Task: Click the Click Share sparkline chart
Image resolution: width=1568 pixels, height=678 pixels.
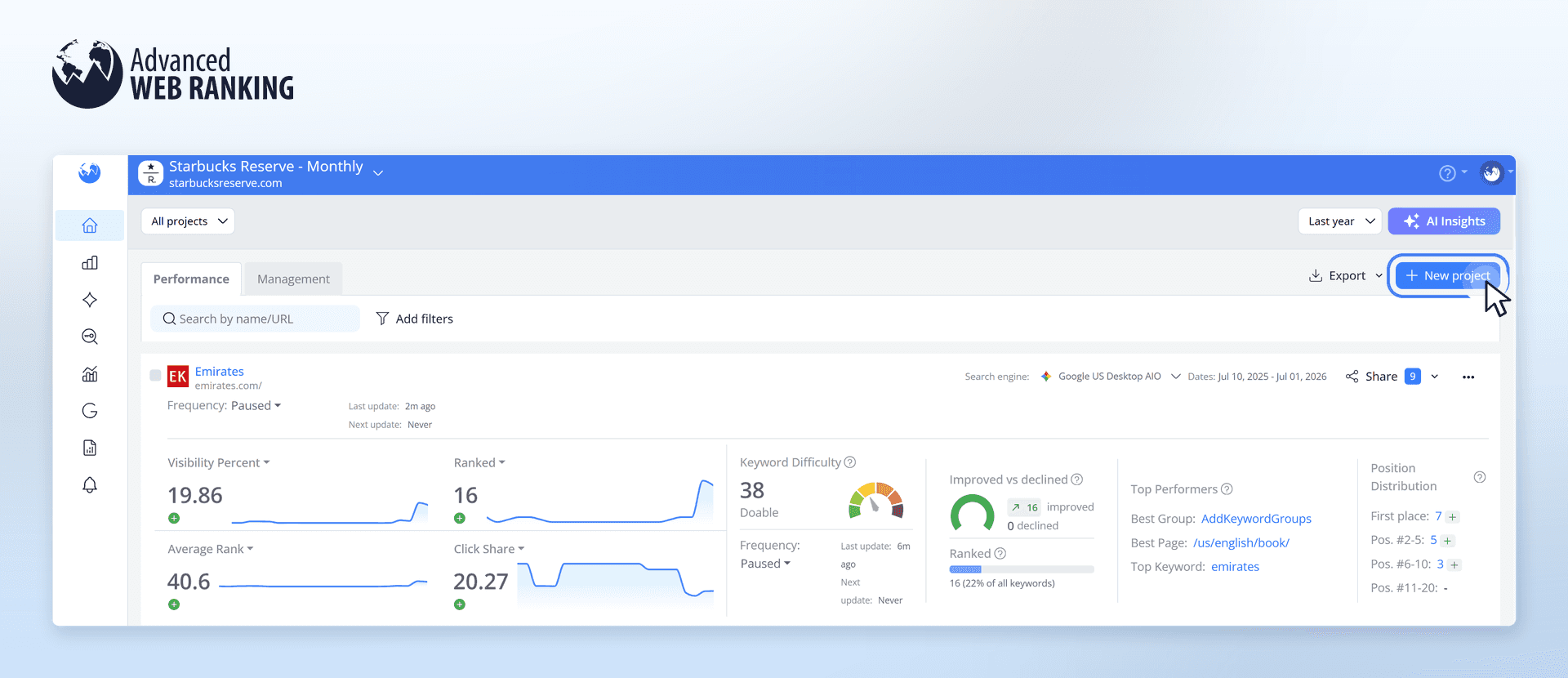Action: (616, 583)
